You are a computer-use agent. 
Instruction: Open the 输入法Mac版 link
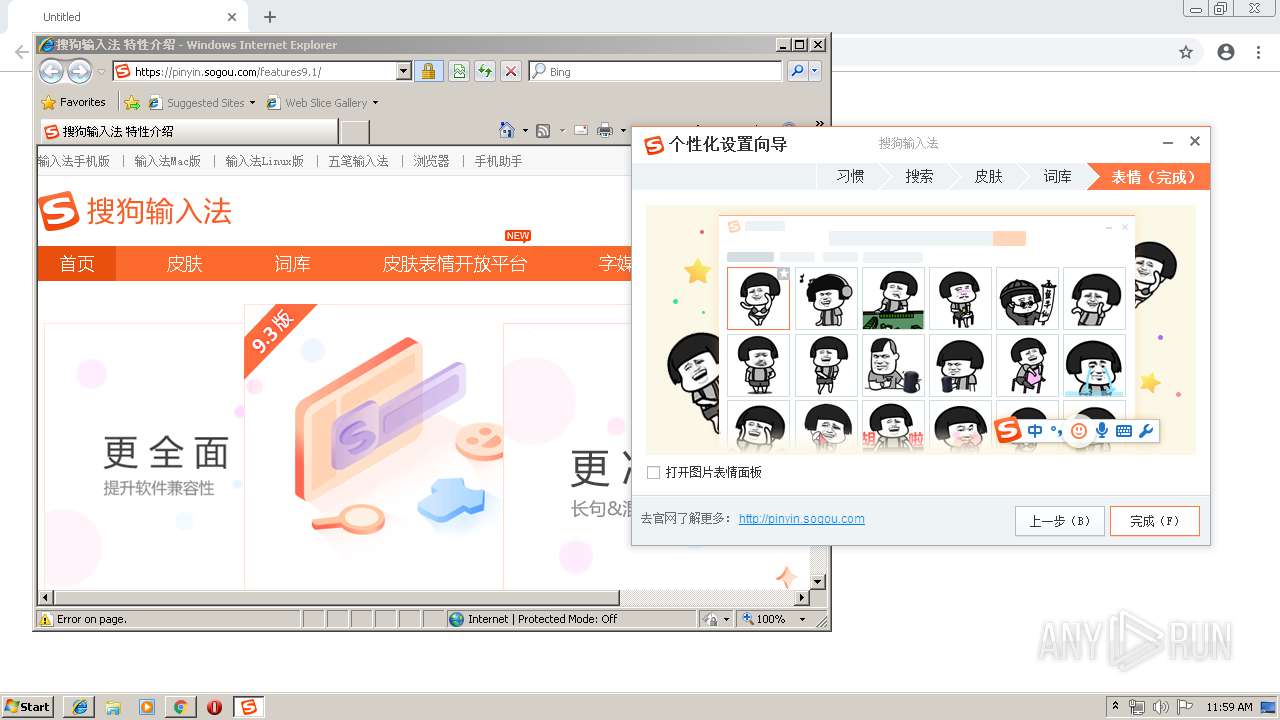[x=167, y=161]
